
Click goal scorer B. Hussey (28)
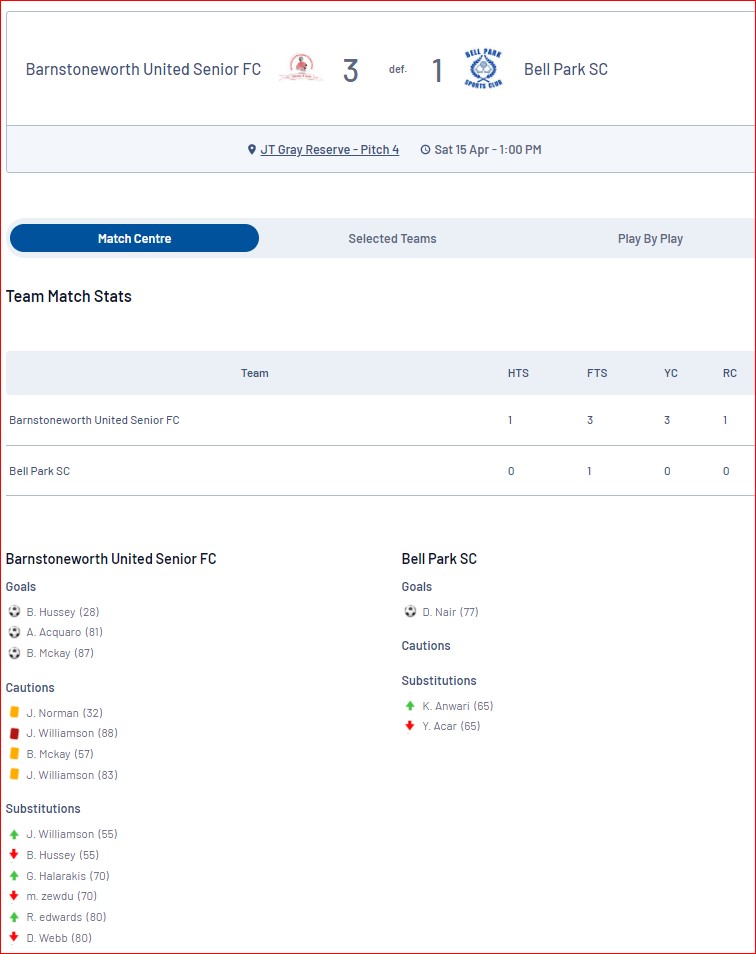(x=63, y=611)
